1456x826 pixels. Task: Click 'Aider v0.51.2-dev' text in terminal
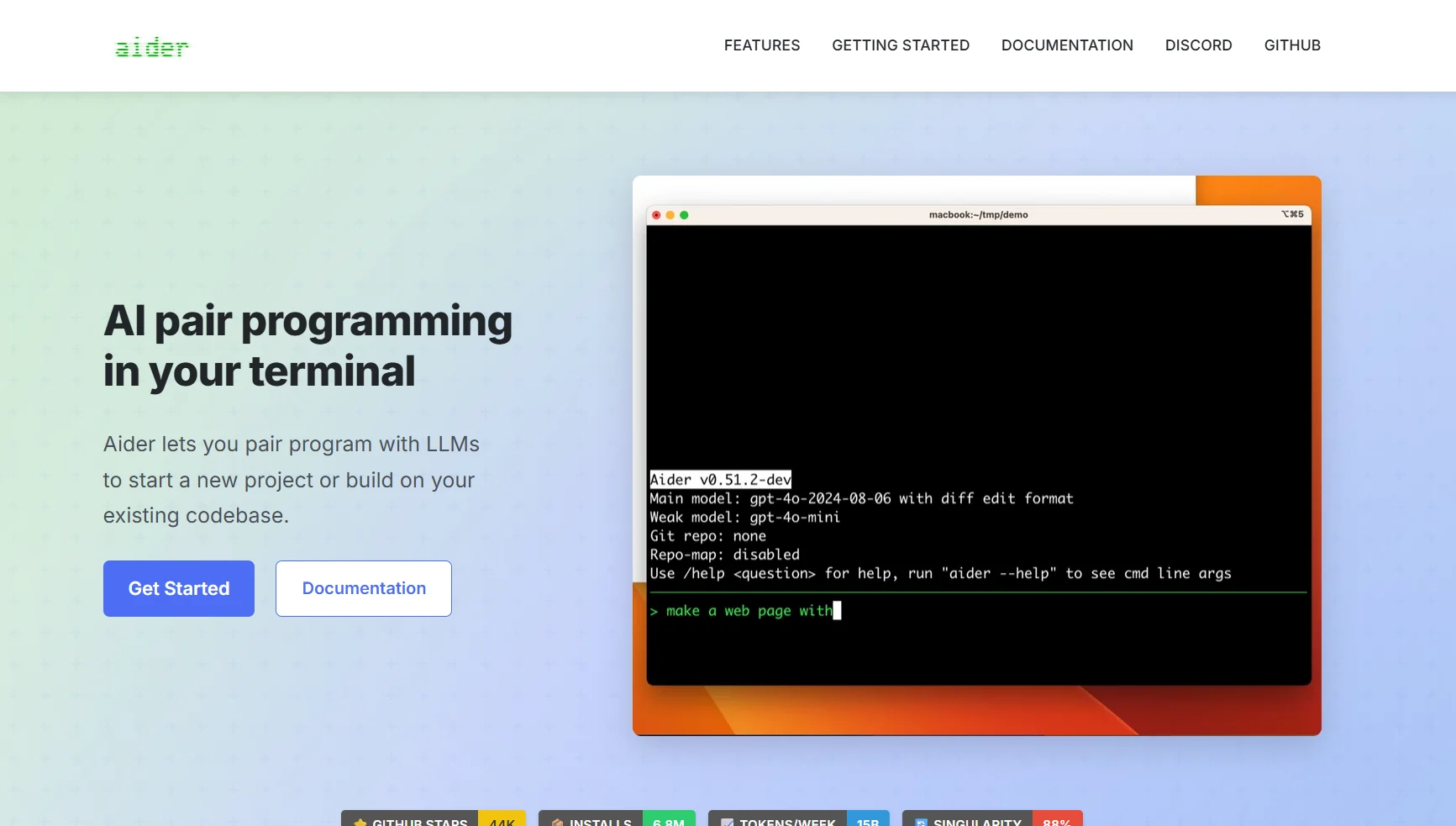coord(720,480)
